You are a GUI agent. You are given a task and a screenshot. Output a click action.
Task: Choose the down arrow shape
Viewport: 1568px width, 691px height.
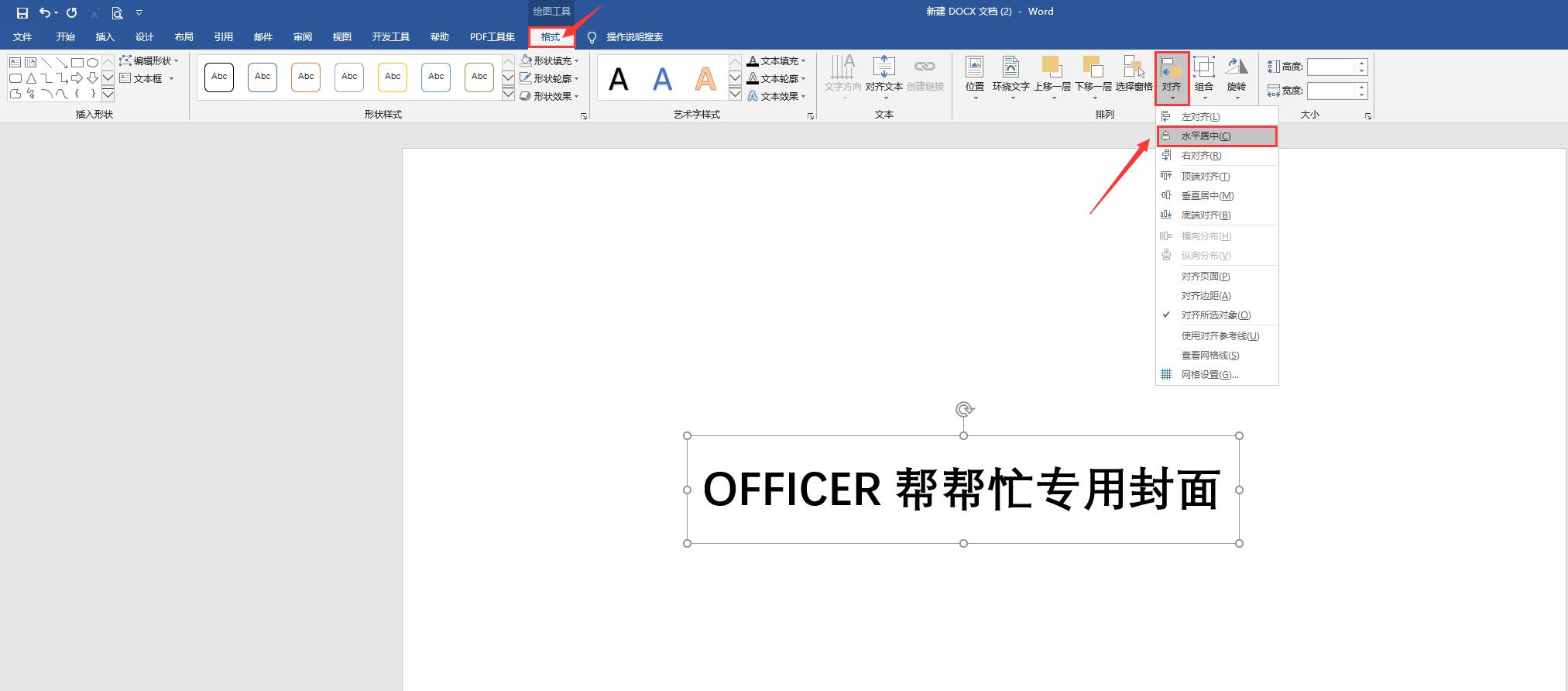93,78
